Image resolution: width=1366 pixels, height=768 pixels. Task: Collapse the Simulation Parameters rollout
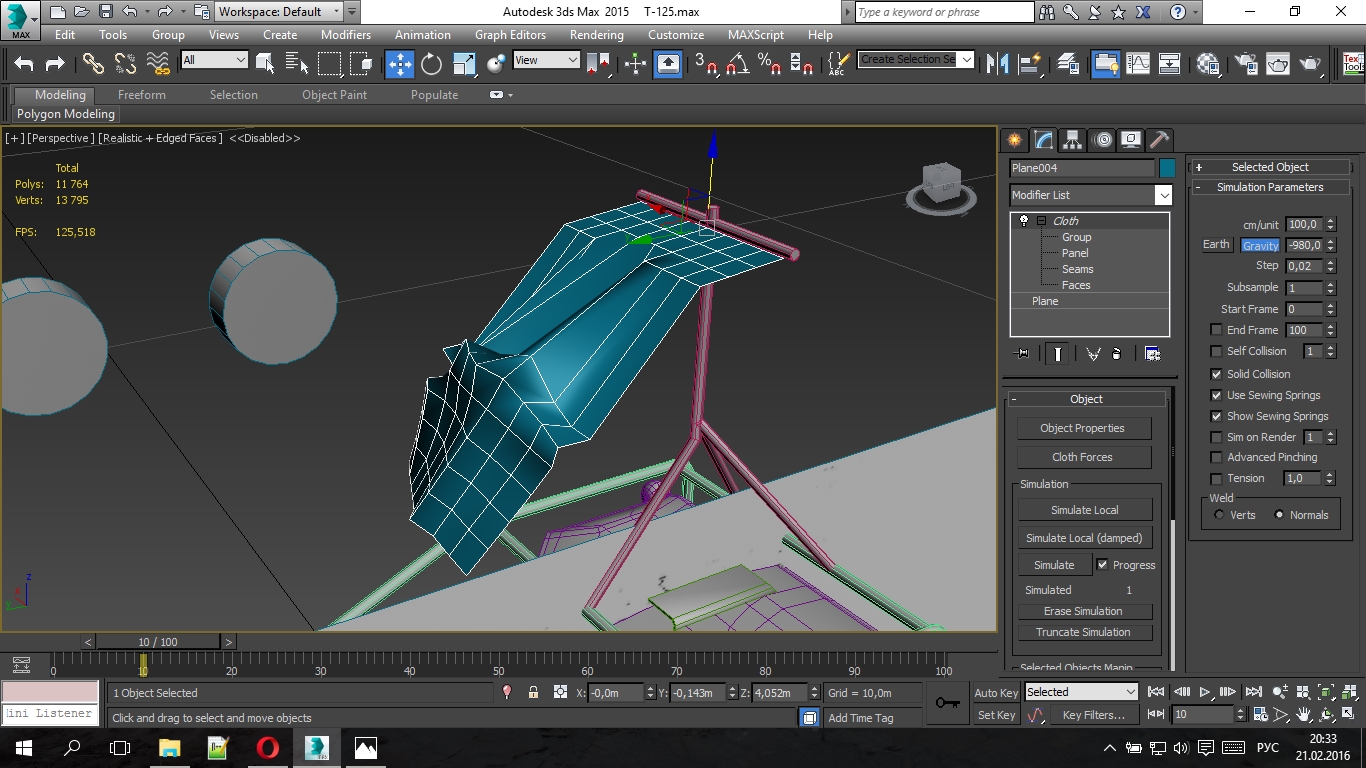pos(1269,187)
